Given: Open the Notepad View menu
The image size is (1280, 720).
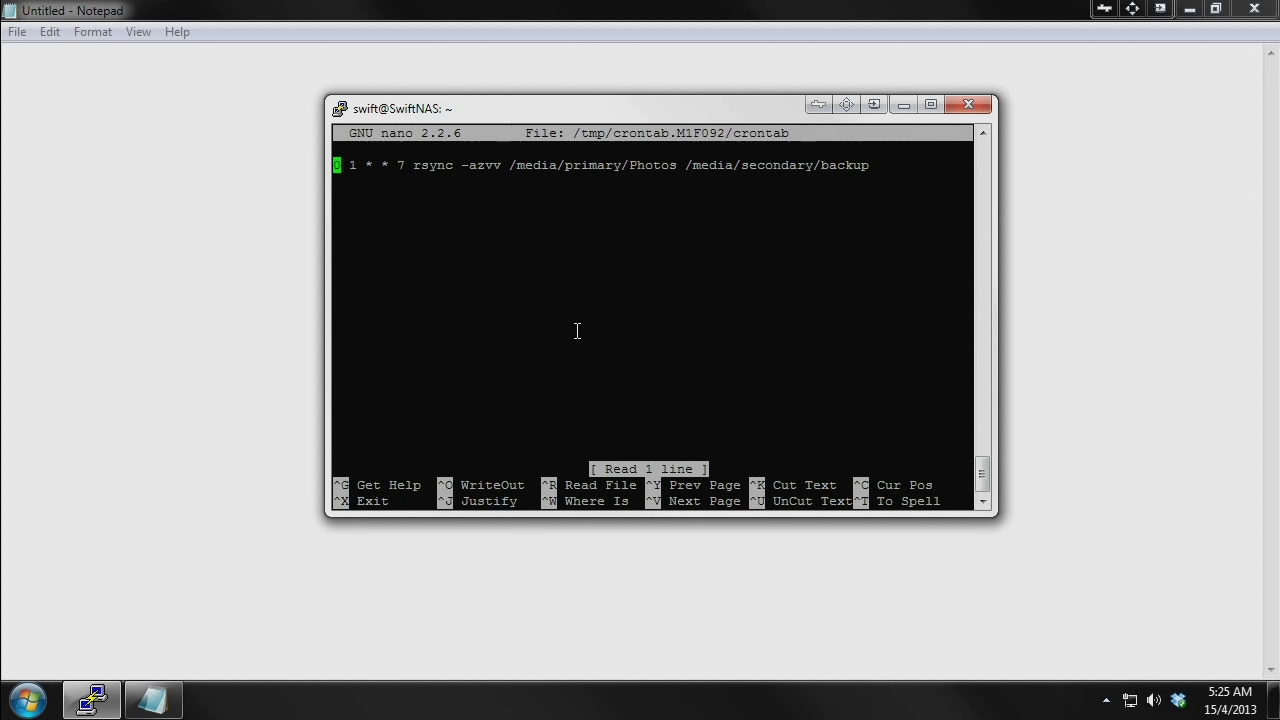Looking at the screenshot, I should point(138,32).
